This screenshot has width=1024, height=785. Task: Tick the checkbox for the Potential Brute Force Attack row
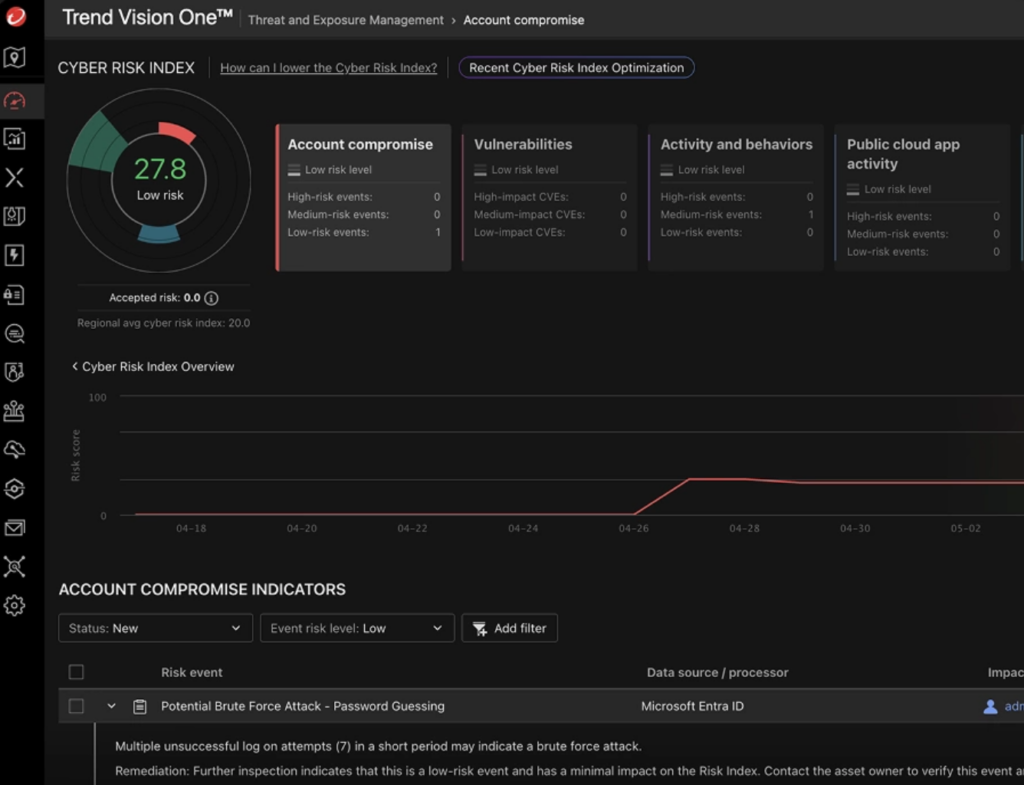[x=76, y=707]
